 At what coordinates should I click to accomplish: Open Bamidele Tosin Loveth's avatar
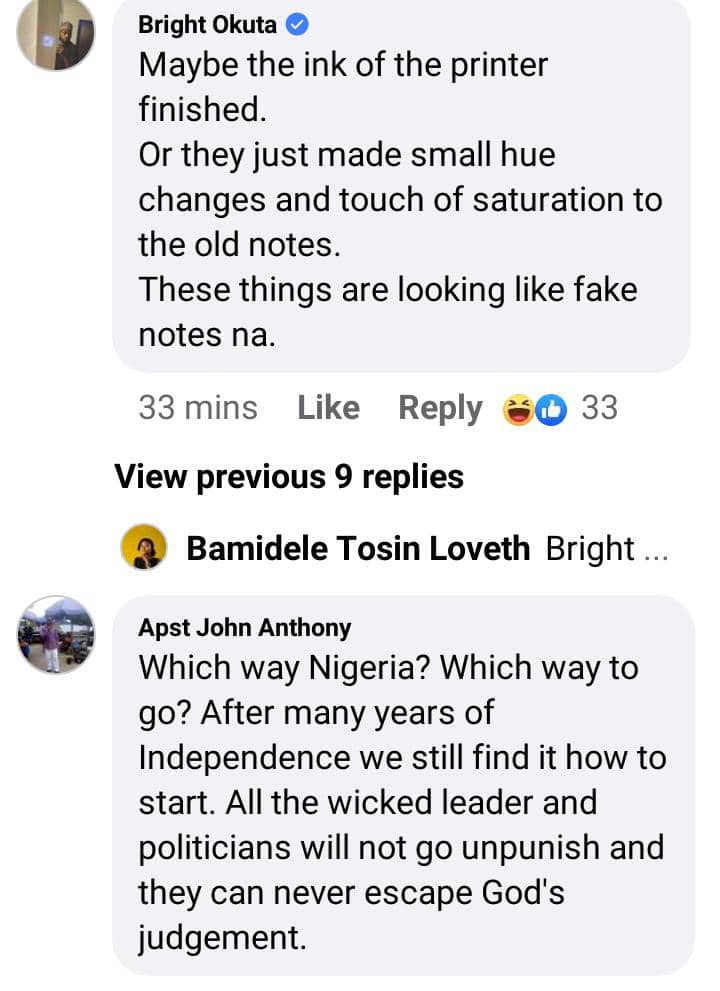(143, 548)
